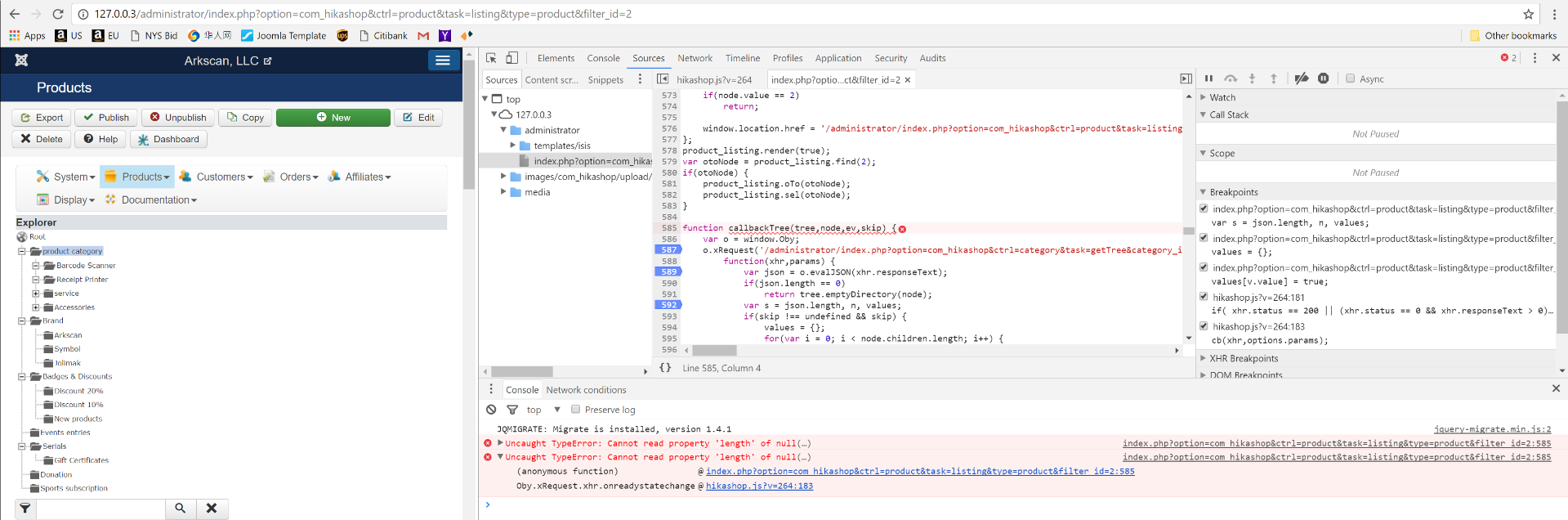
Task: Click the inspect element picker icon
Action: 491,58
